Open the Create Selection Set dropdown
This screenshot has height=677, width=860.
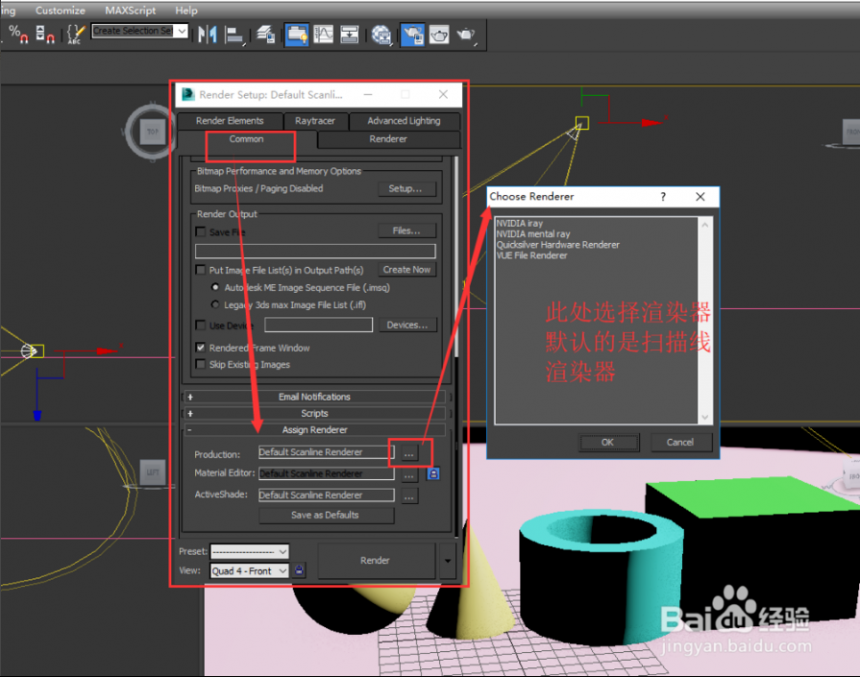click(x=182, y=31)
